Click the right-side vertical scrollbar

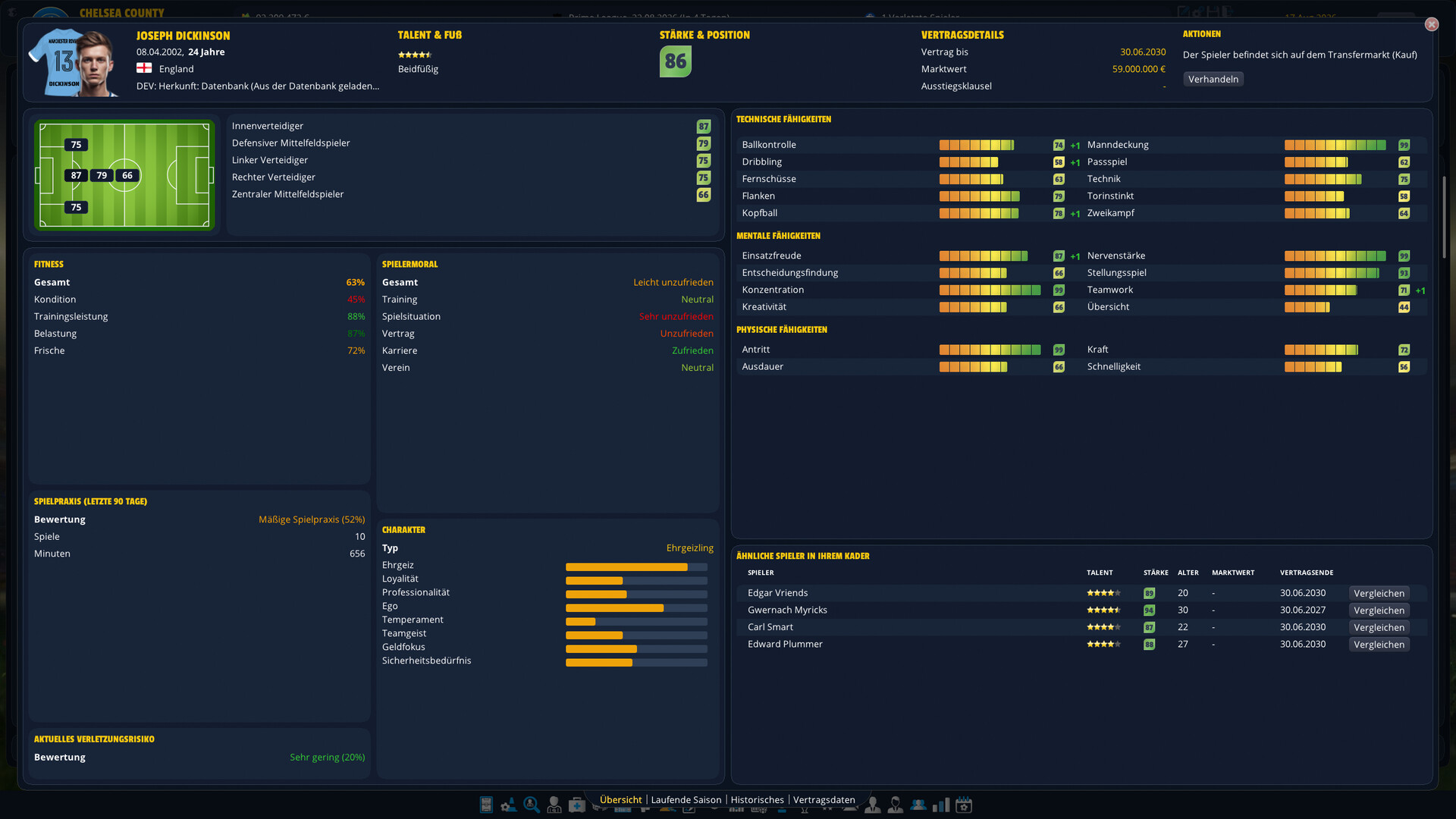click(x=1444, y=217)
